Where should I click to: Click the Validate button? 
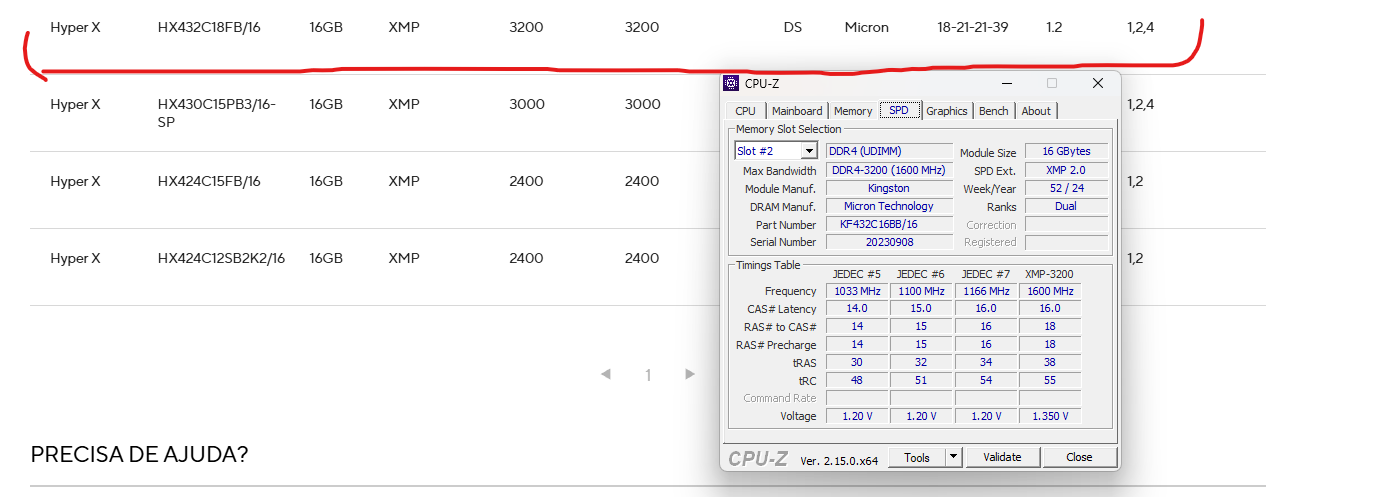tap(1002, 457)
